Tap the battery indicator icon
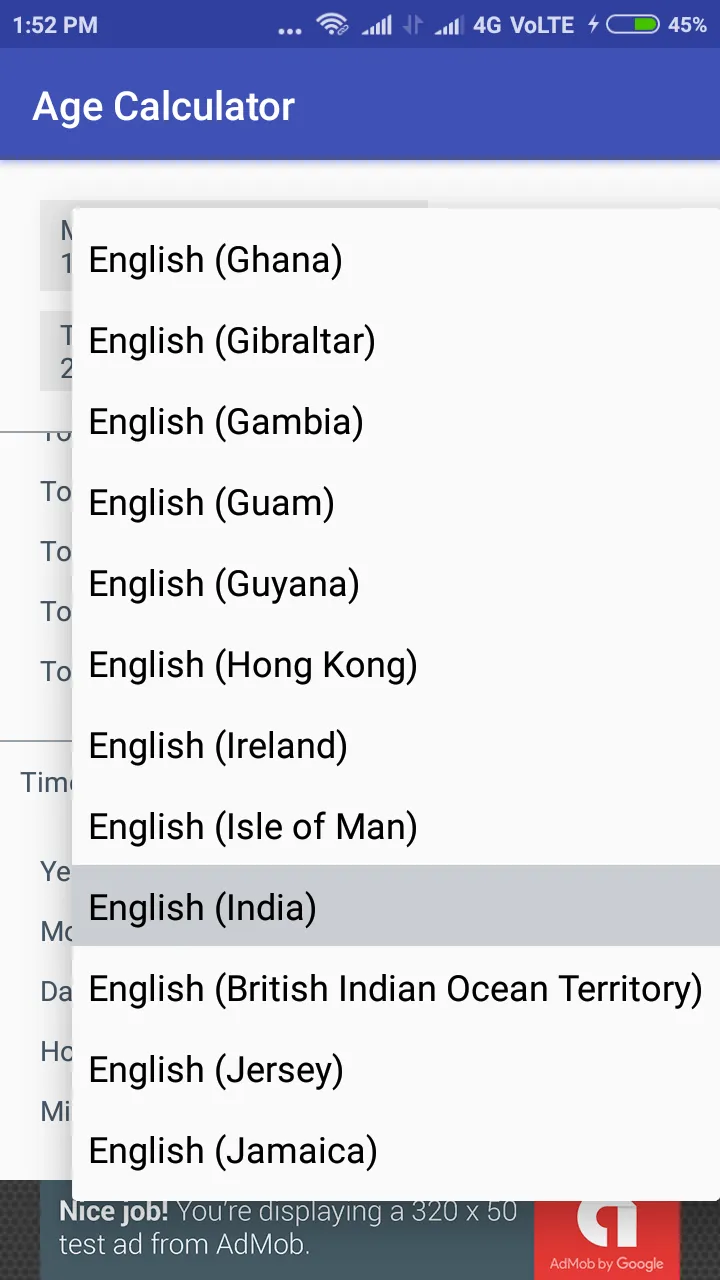720x1280 pixels. tap(633, 24)
